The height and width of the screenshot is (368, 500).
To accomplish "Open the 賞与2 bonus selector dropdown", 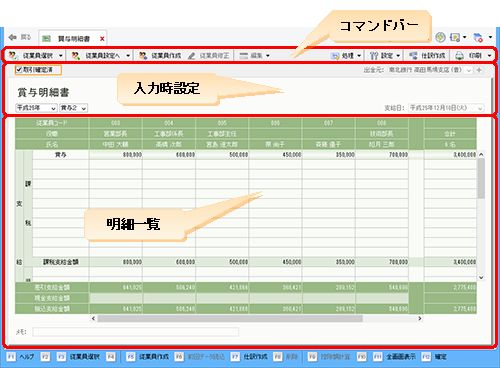I will [x=74, y=108].
